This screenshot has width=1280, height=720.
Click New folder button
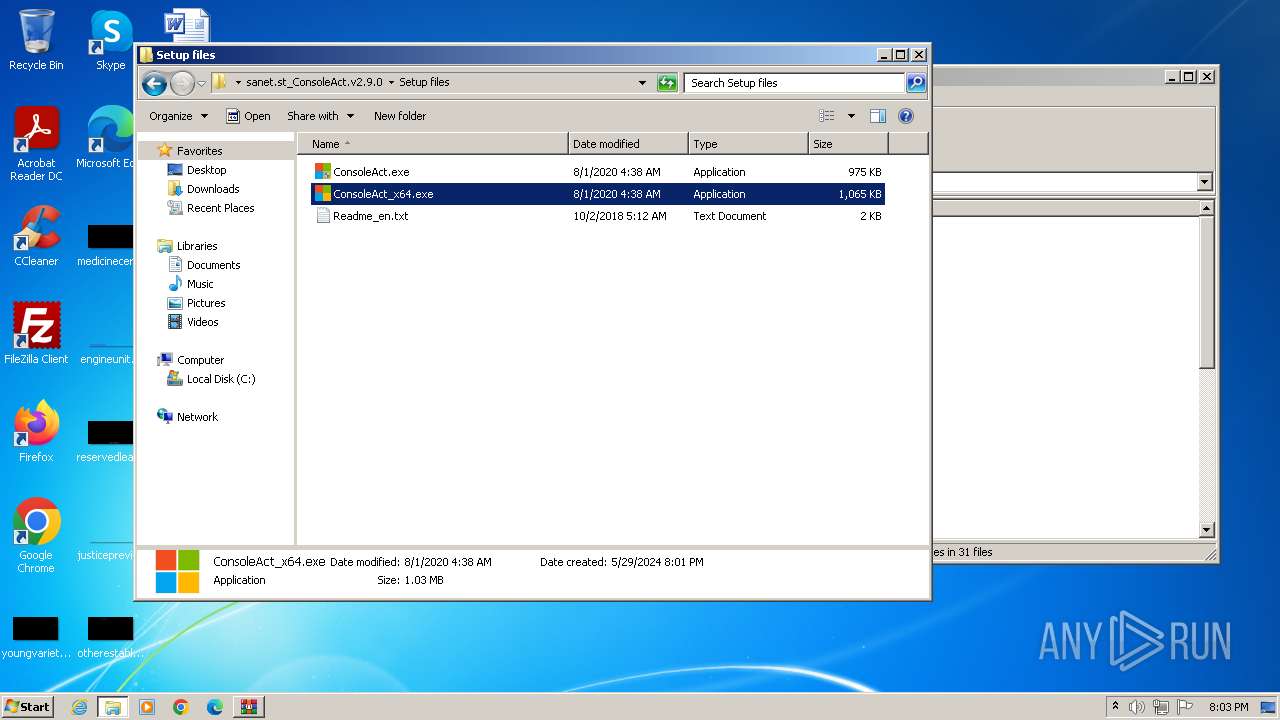tap(400, 116)
